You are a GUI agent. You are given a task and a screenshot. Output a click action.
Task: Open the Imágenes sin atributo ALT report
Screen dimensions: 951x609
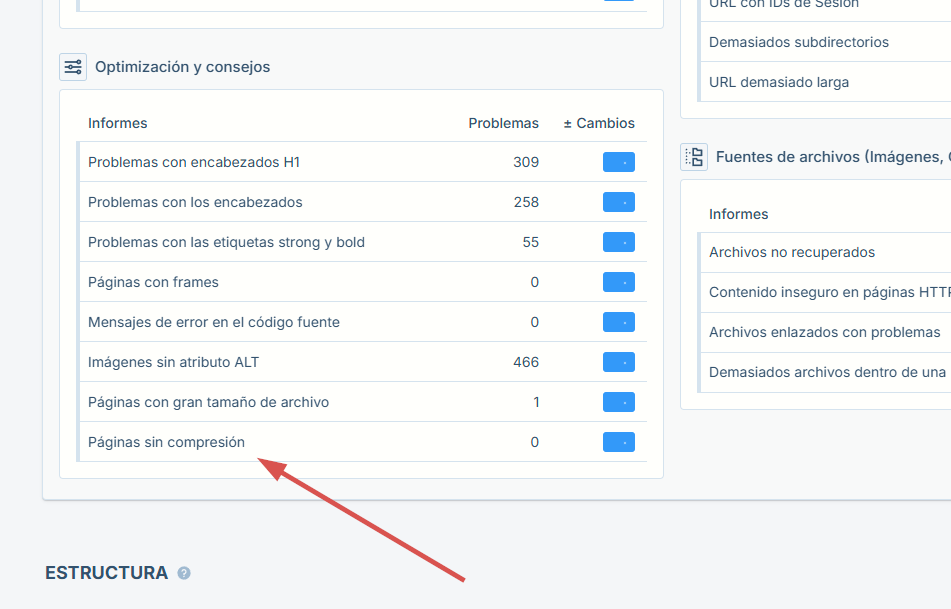click(175, 362)
